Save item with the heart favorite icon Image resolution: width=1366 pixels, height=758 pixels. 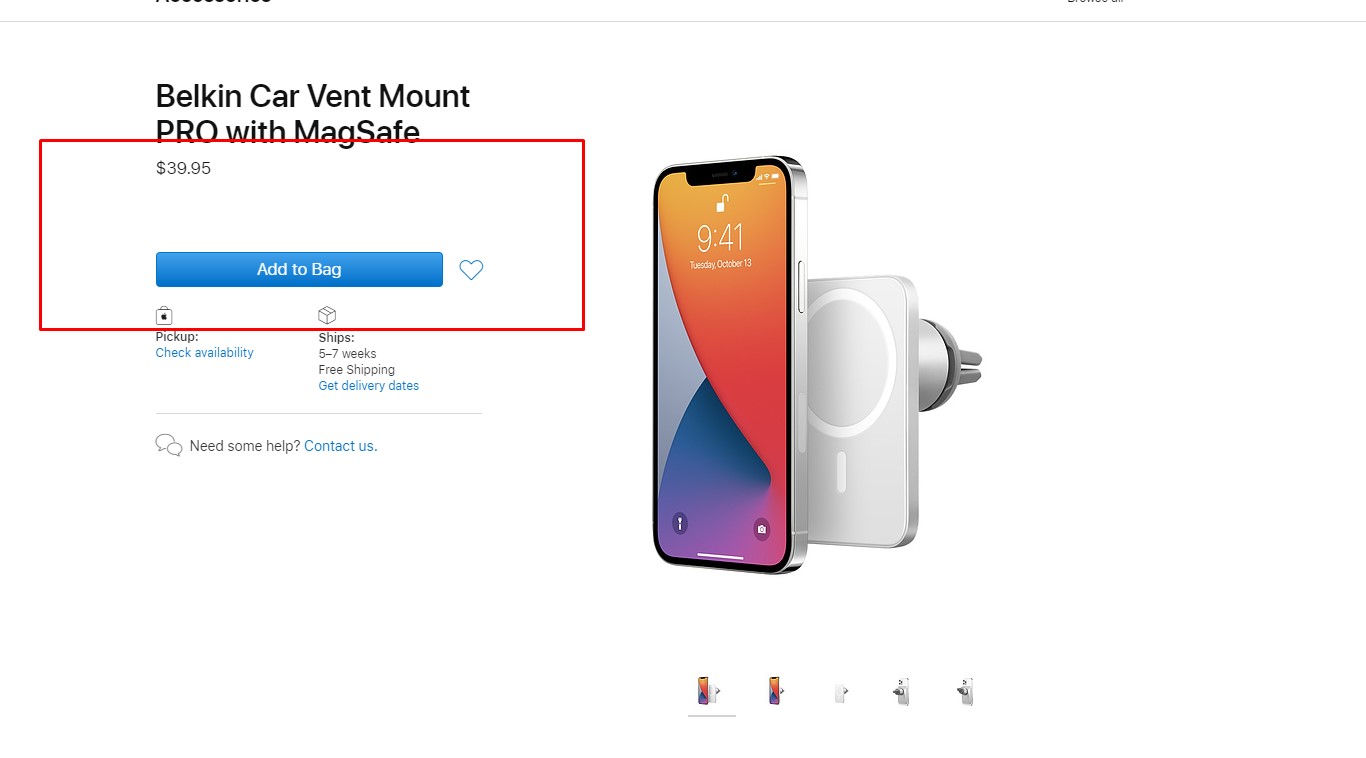click(471, 270)
